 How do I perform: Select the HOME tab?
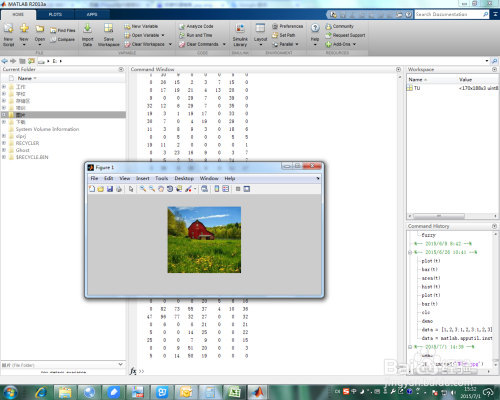pos(18,14)
